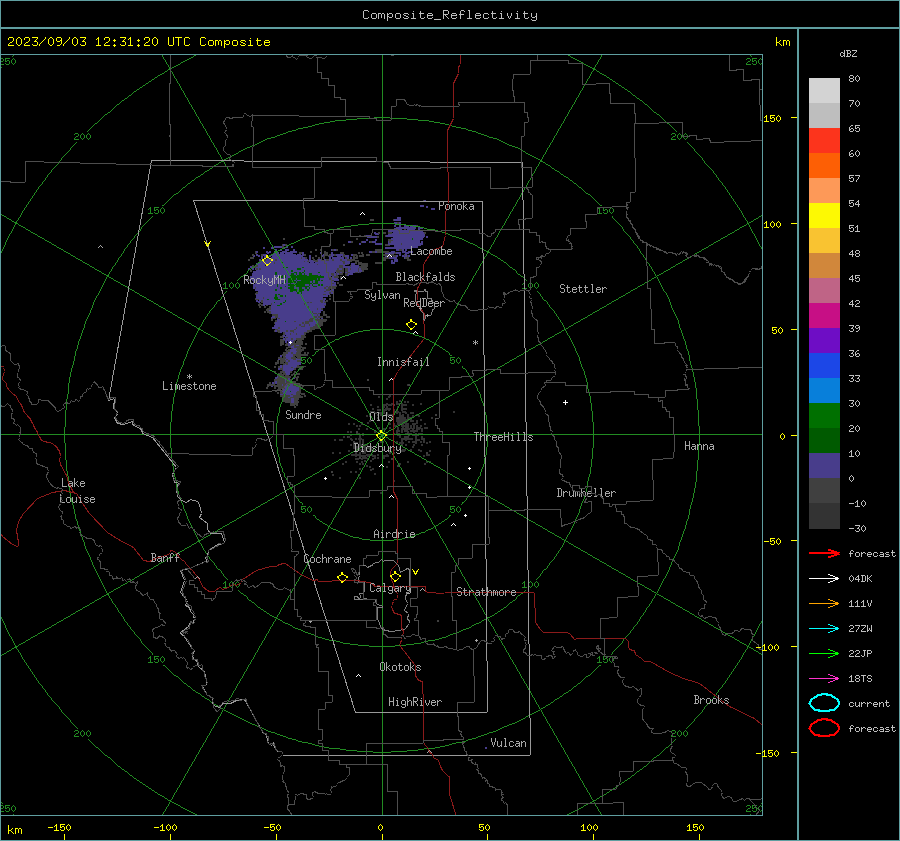This screenshot has width=900, height=841.
Task: Click the Brooks label
Action: click(x=711, y=700)
